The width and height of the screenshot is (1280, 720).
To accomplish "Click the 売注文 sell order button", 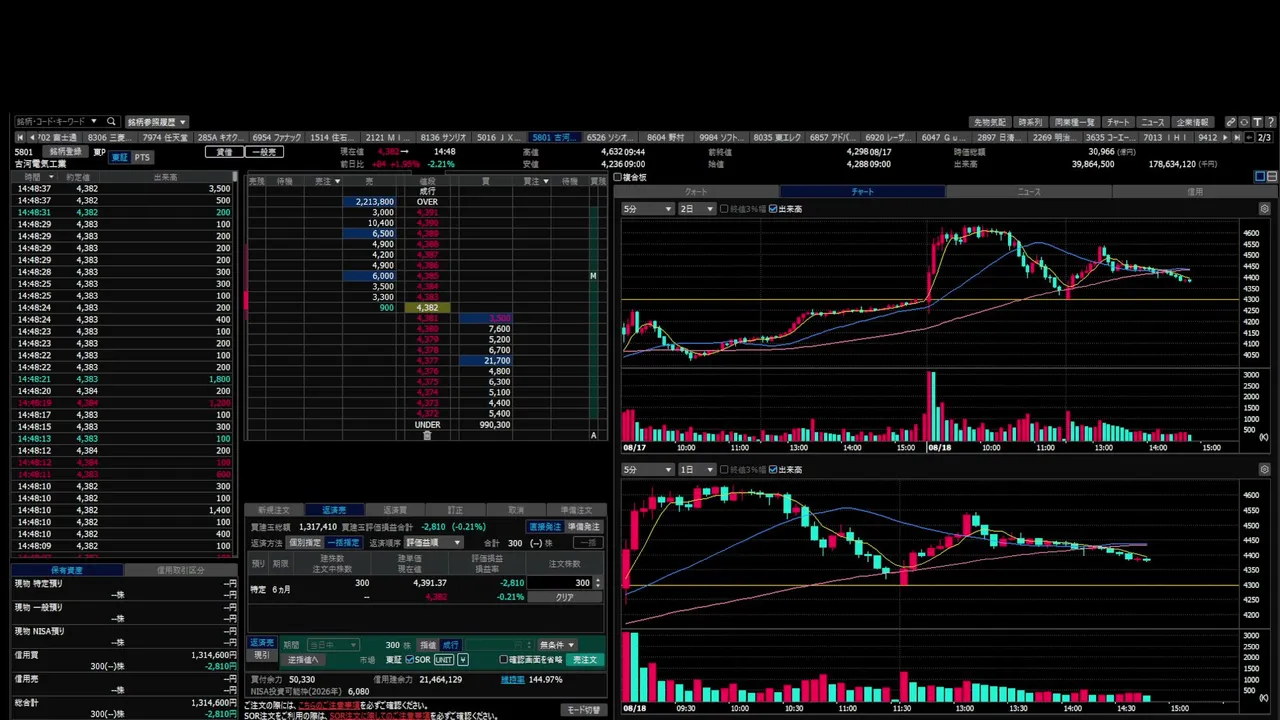I will pos(583,660).
